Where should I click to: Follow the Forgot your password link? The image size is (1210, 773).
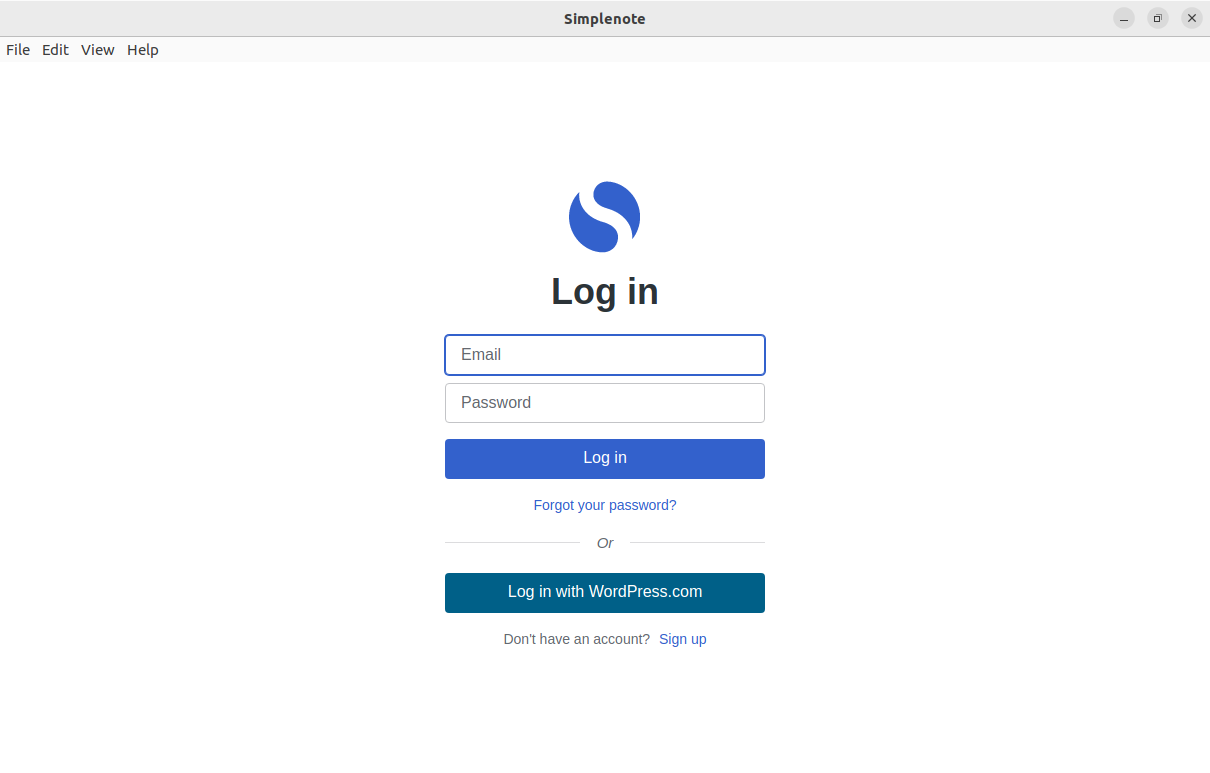click(605, 505)
